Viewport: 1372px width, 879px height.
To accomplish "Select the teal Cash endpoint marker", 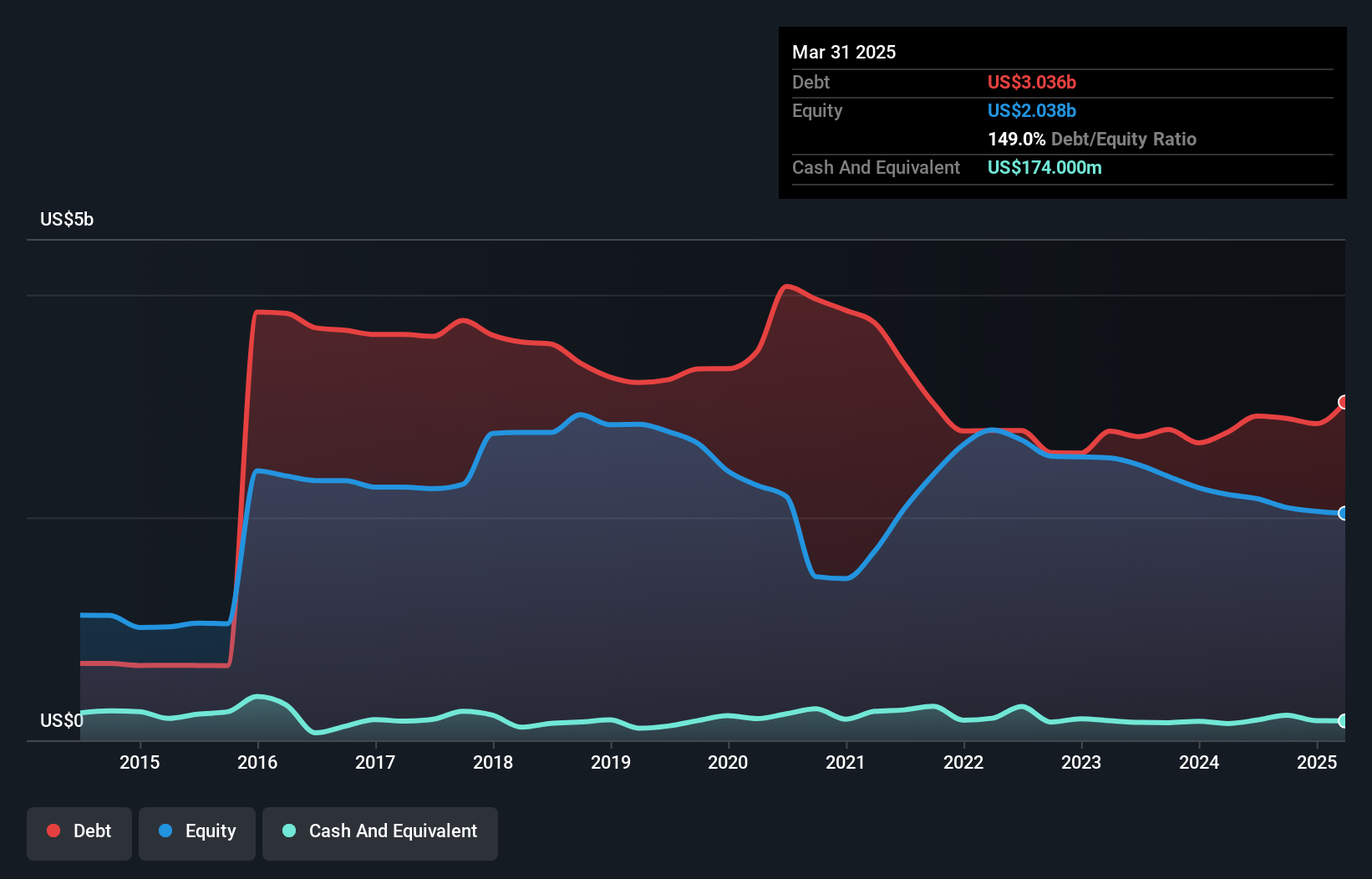I will pyautogui.click(x=1344, y=720).
